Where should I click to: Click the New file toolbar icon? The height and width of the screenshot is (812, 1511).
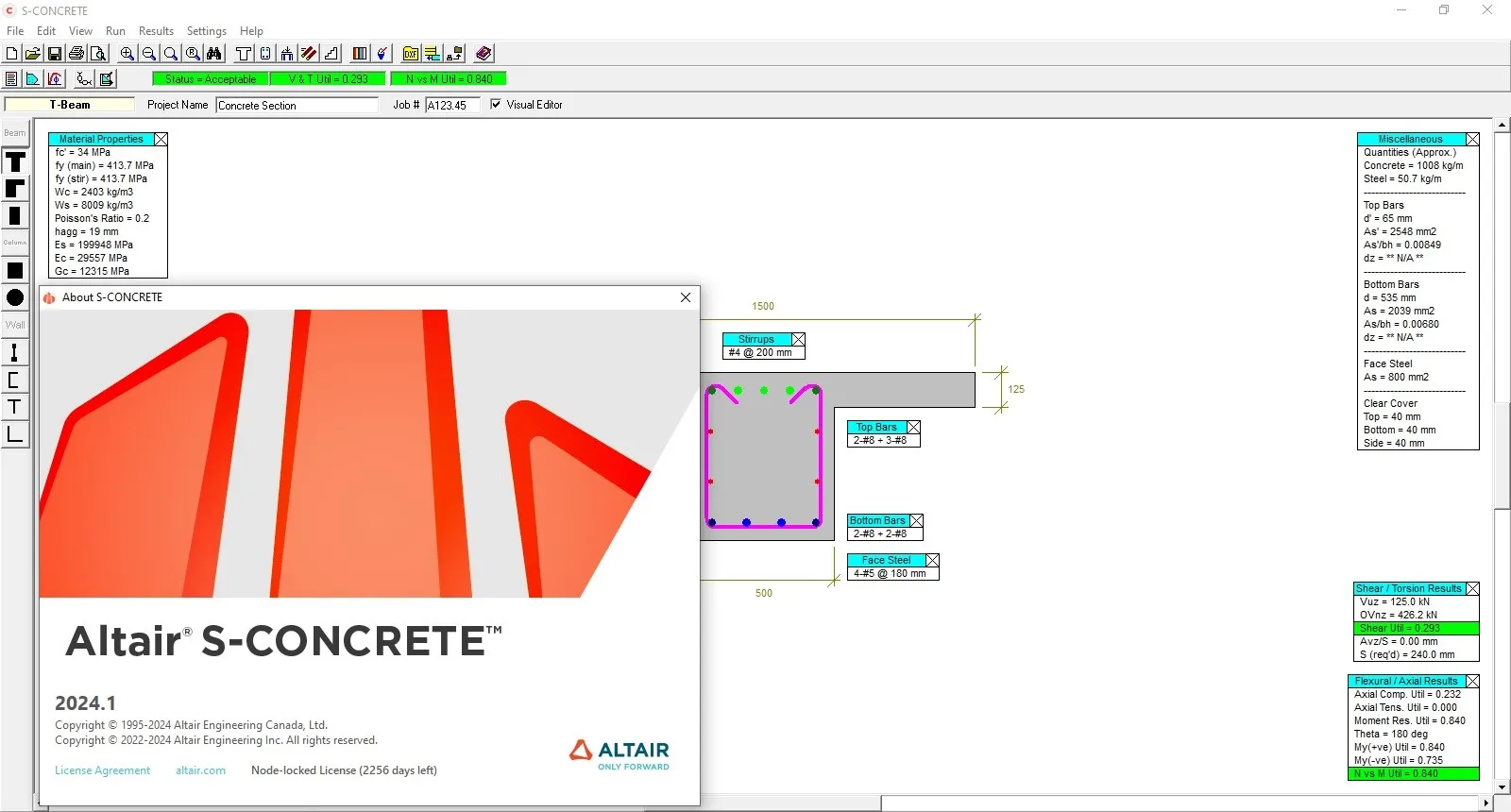pyautogui.click(x=12, y=54)
